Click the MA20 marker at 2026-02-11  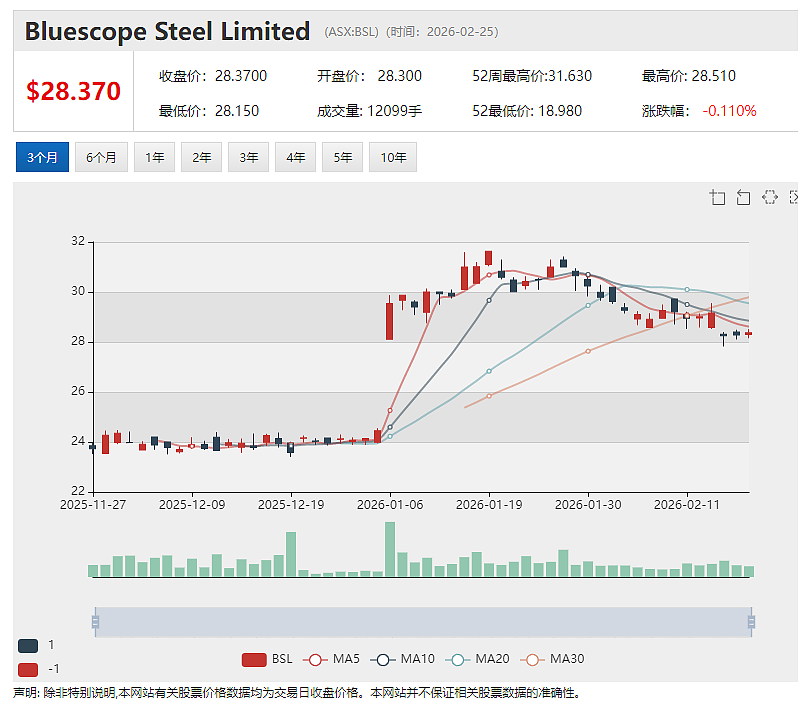pyautogui.click(x=687, y=289)
